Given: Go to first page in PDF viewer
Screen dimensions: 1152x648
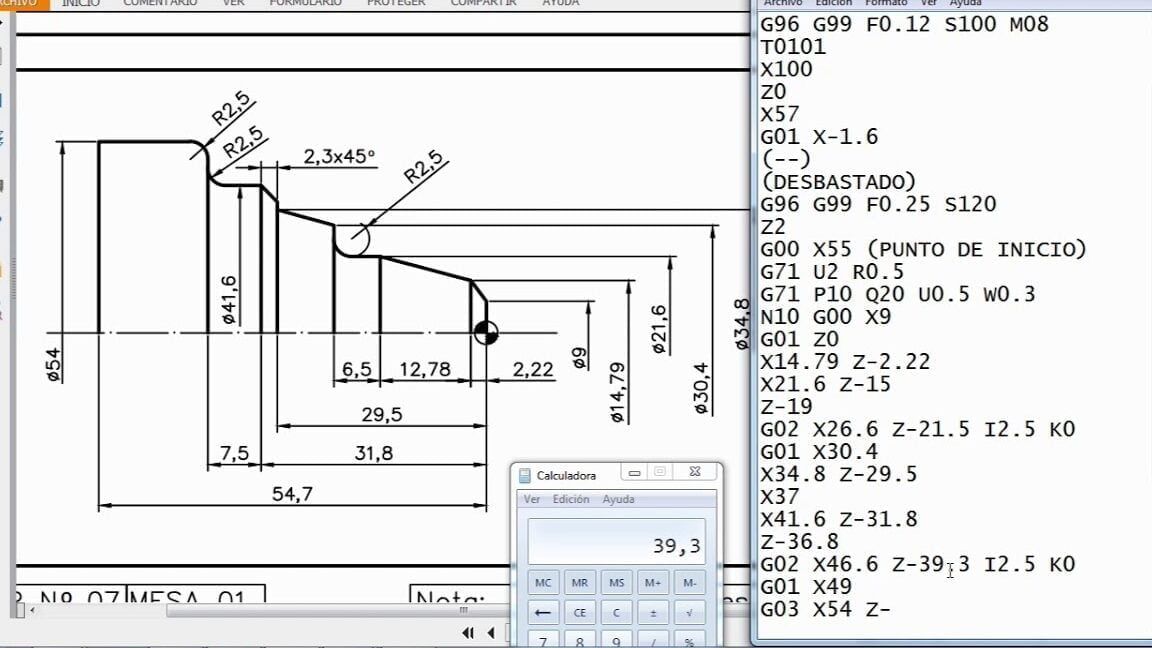Looking at the screenshot, I should 467,633.
